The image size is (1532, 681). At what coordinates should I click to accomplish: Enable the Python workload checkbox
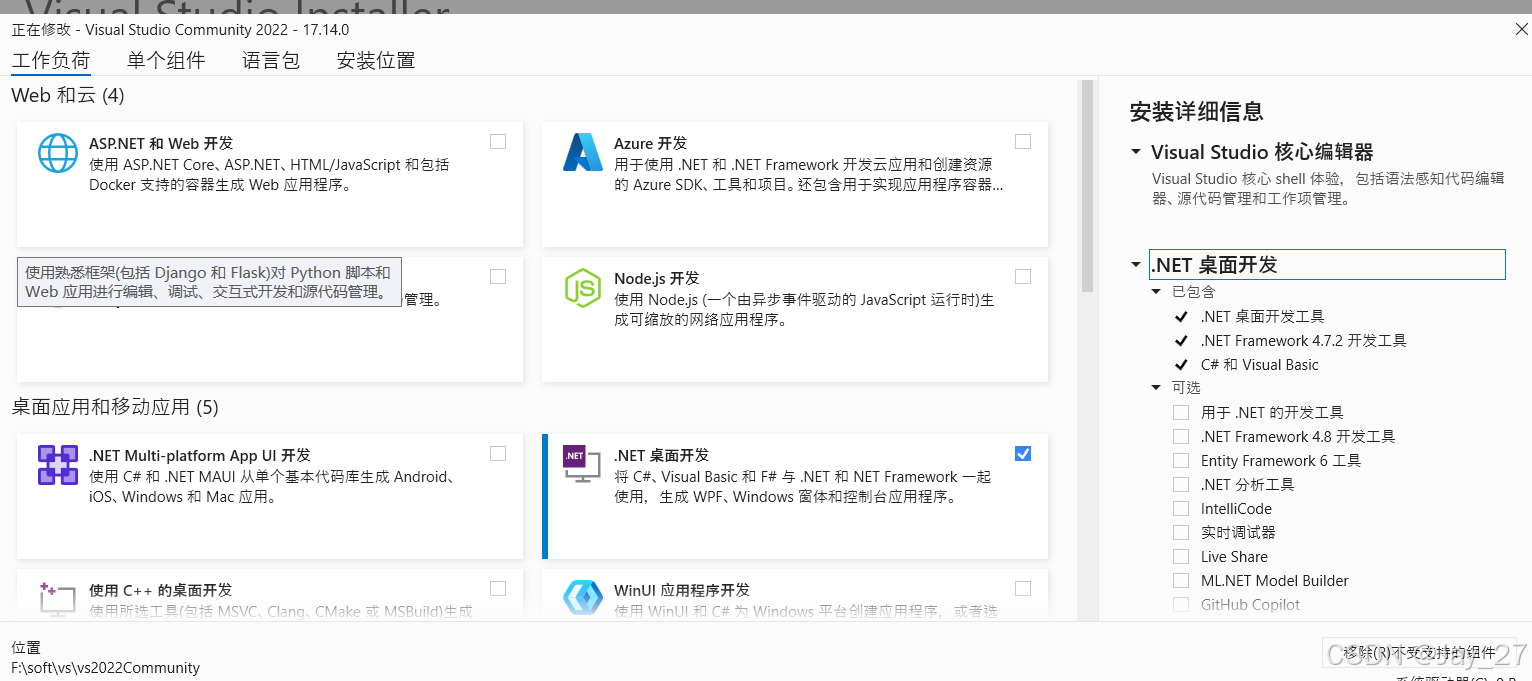(498, 276)
